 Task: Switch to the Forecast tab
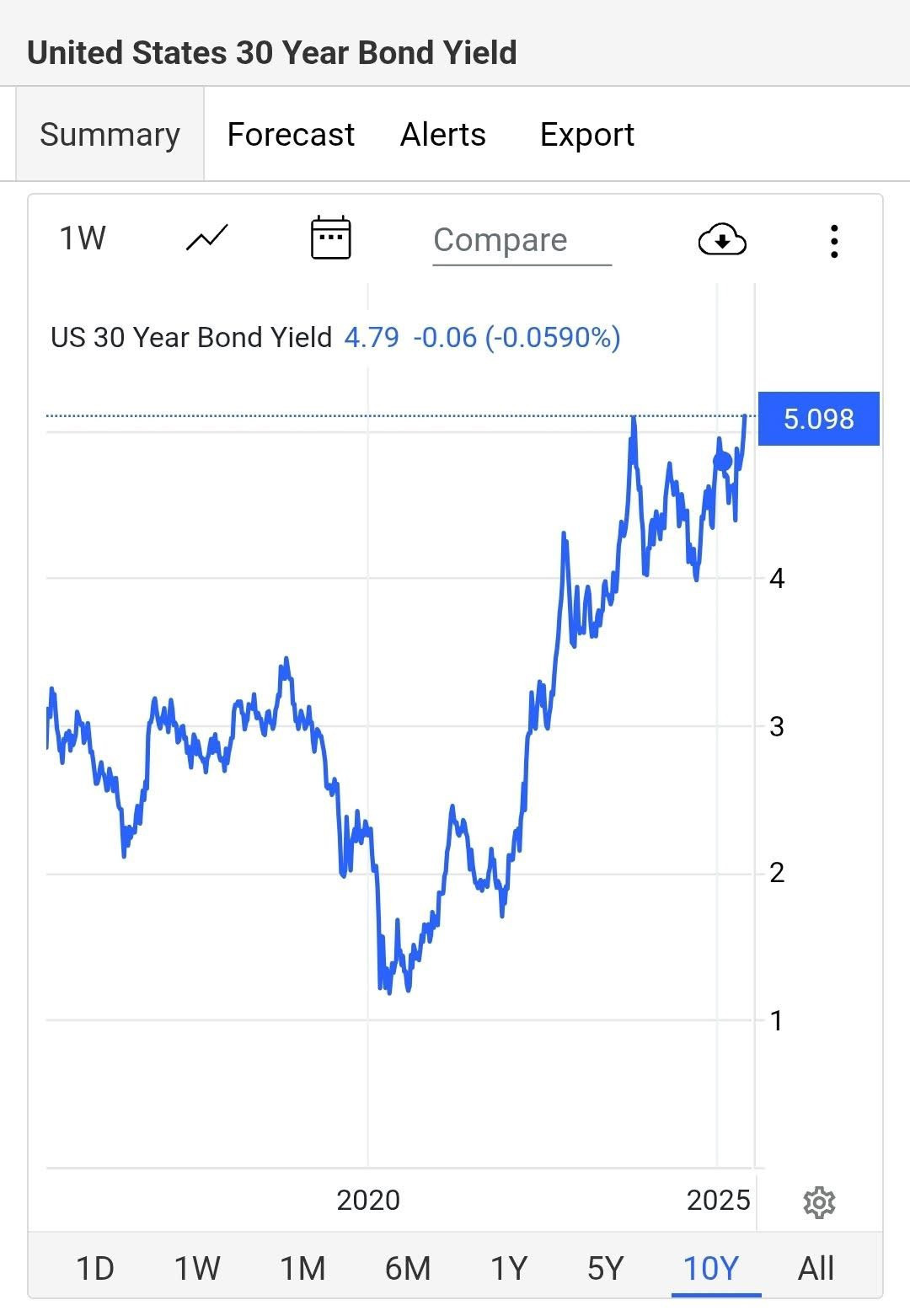point(291,134)
